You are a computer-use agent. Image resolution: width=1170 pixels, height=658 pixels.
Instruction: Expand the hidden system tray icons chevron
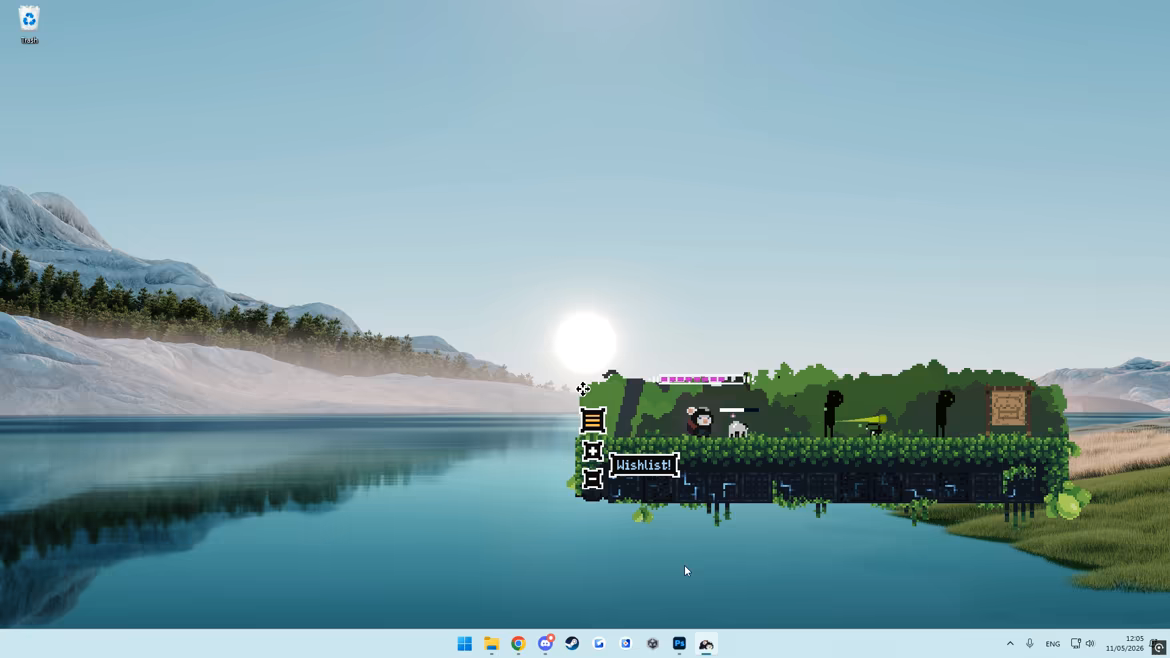(1010, 644)
